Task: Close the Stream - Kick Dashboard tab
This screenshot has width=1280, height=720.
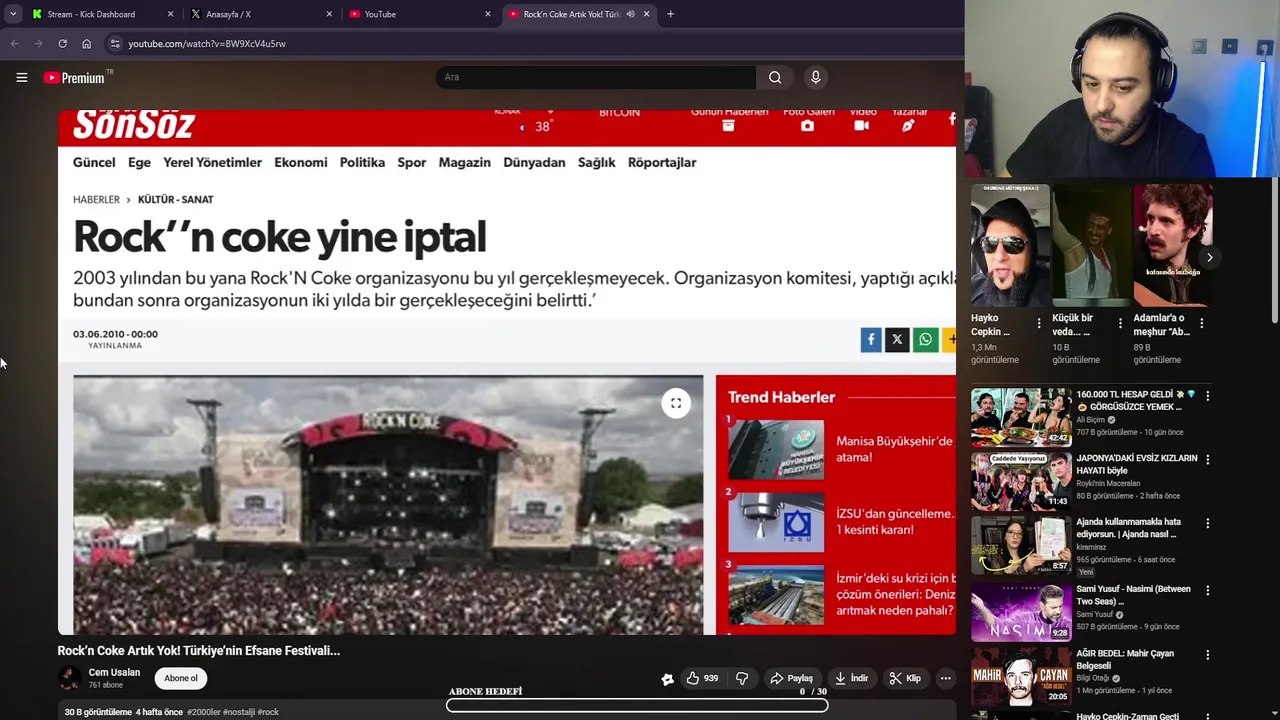Action: tap(170, 14)
